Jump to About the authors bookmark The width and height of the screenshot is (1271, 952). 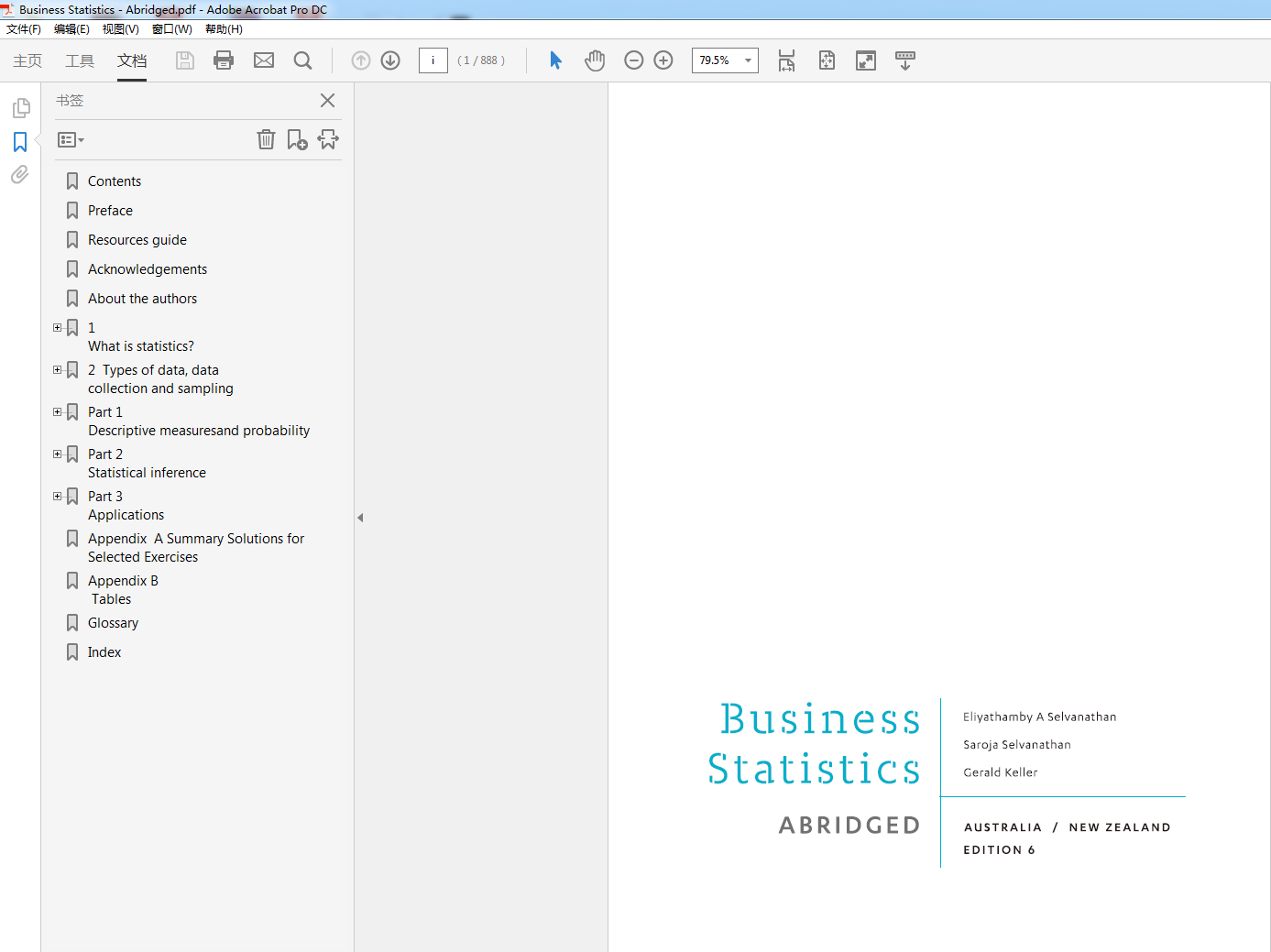point(142,299)
